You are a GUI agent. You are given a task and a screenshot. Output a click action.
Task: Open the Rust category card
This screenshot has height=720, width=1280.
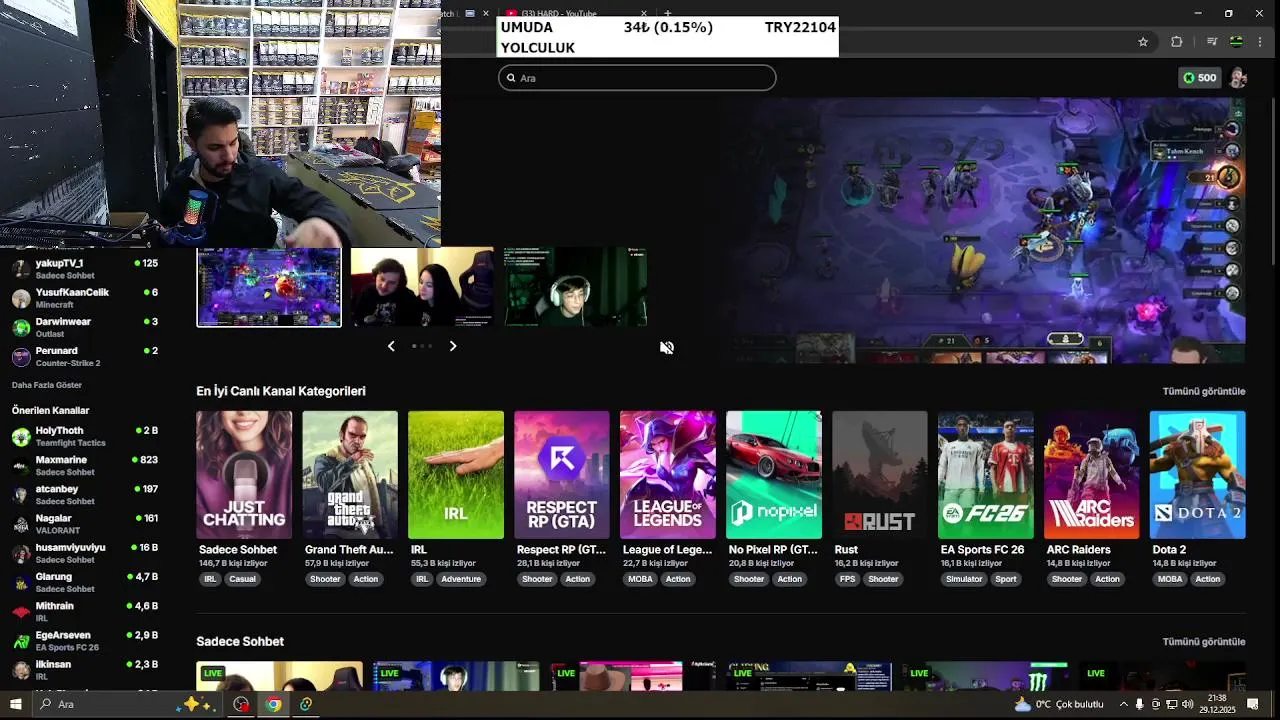coord(880,475)
